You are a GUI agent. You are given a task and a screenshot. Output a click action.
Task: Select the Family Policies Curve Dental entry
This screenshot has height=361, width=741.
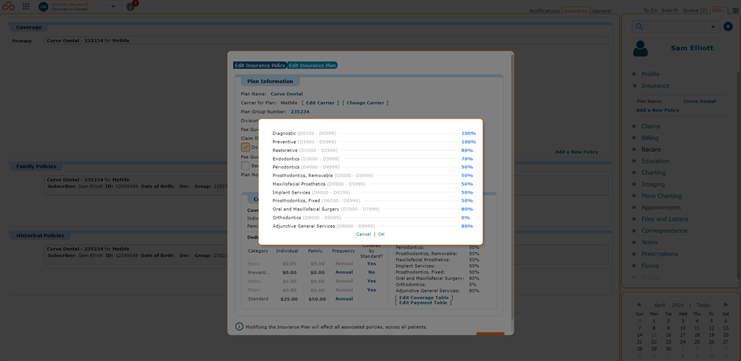pyautogui.click(x=327, y=185)
